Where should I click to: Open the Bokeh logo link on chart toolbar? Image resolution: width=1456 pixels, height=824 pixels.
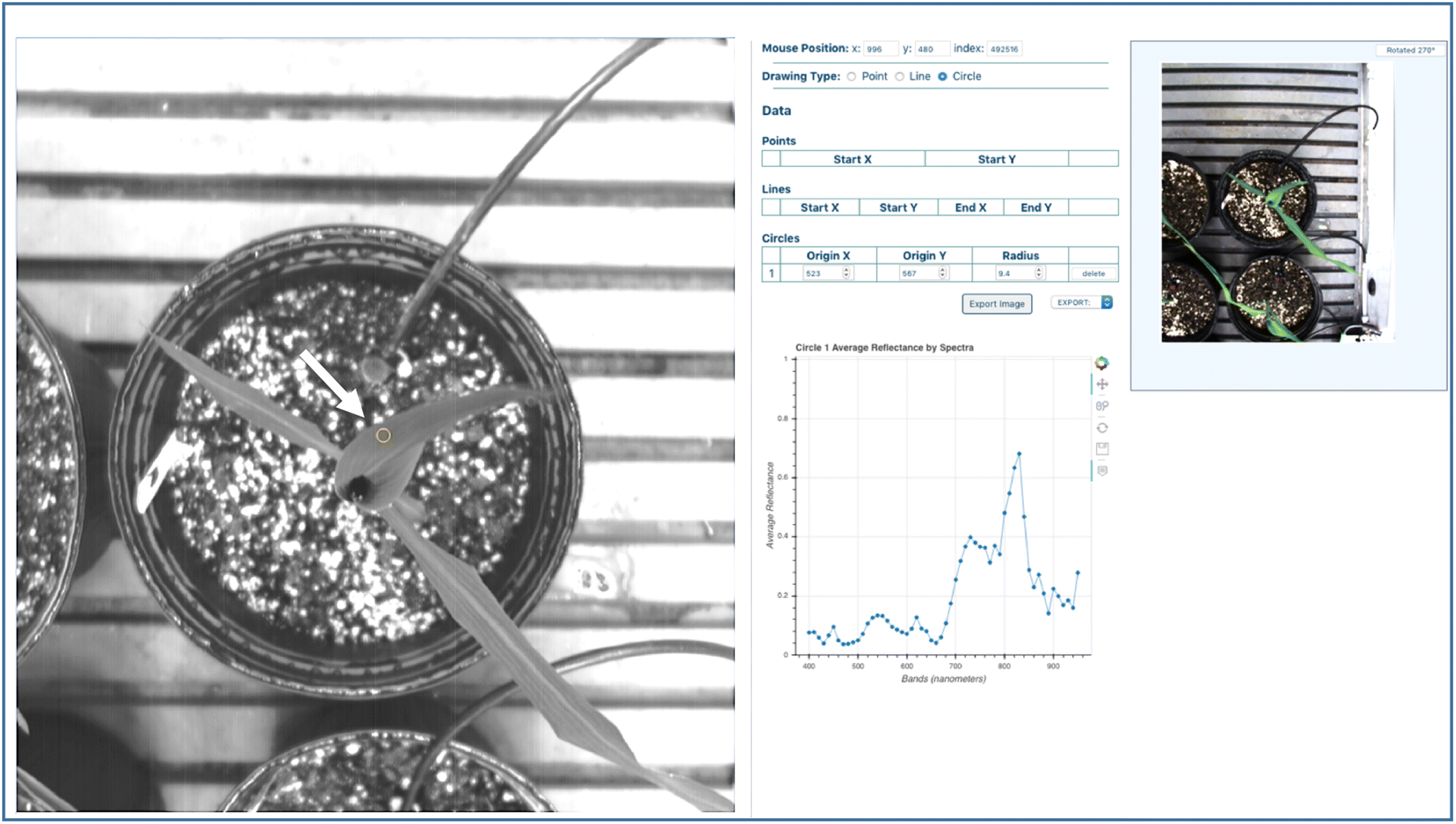click(1102, 363)
